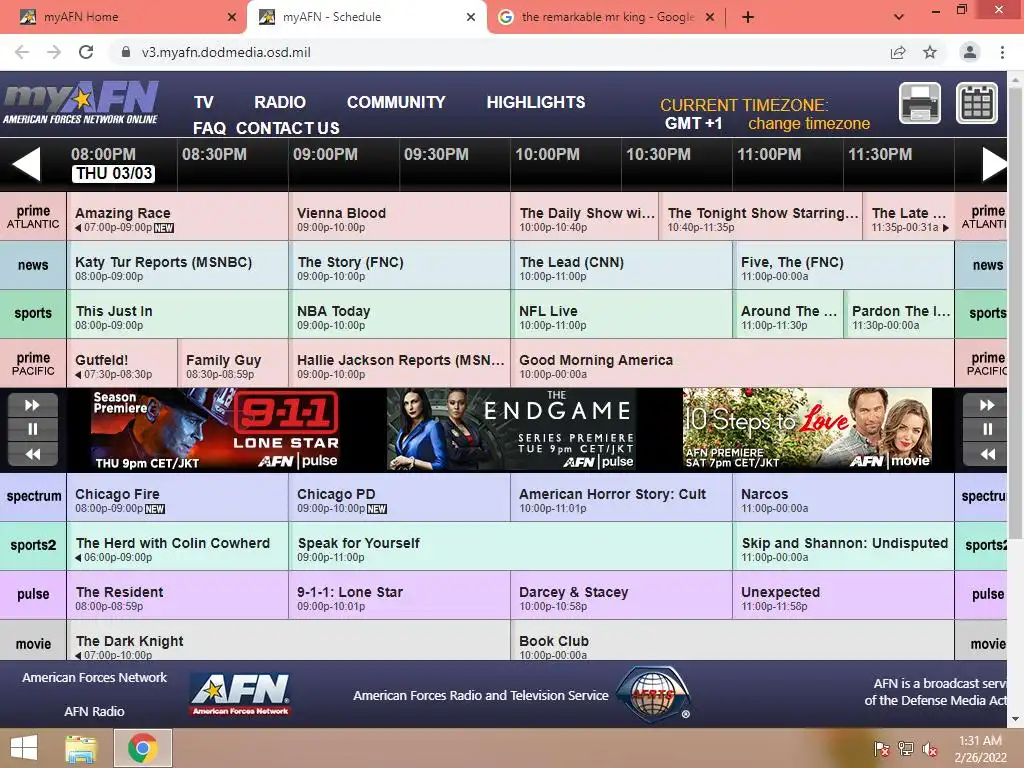
Task: Open the FAQ page
Action: coord(209,128)
